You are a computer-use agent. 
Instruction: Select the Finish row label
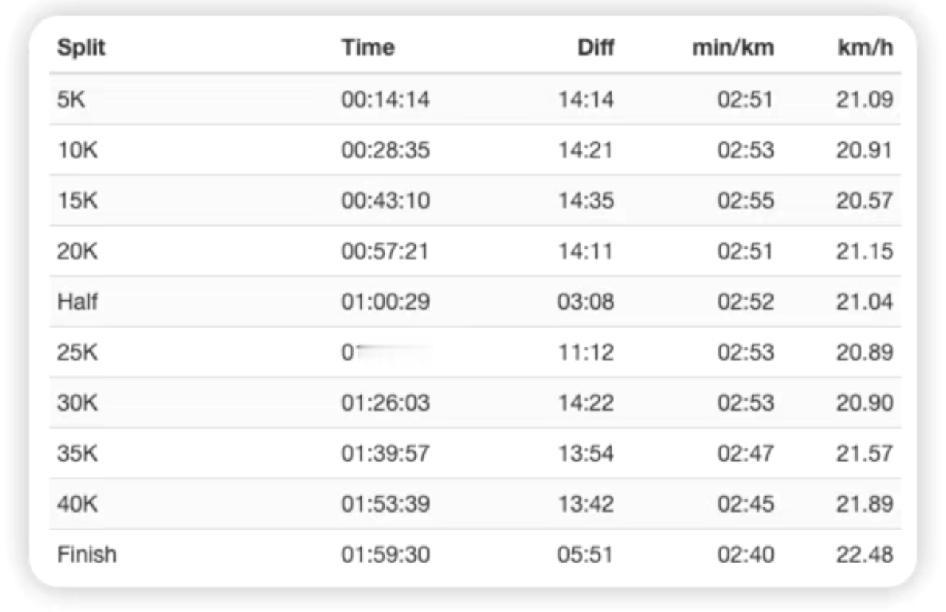point(86,554)
